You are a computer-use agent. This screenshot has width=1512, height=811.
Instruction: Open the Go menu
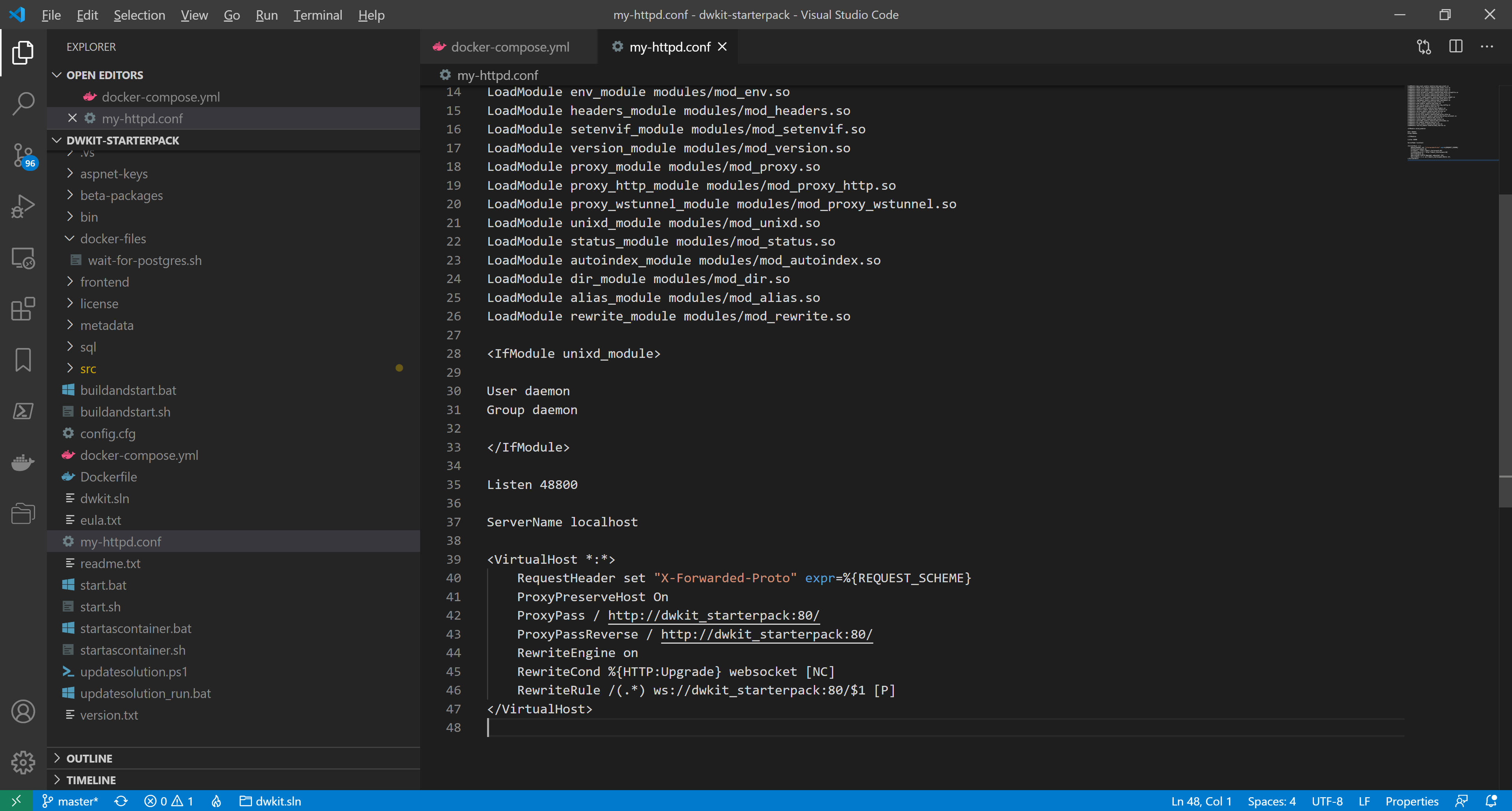click(x=231, y=15)
